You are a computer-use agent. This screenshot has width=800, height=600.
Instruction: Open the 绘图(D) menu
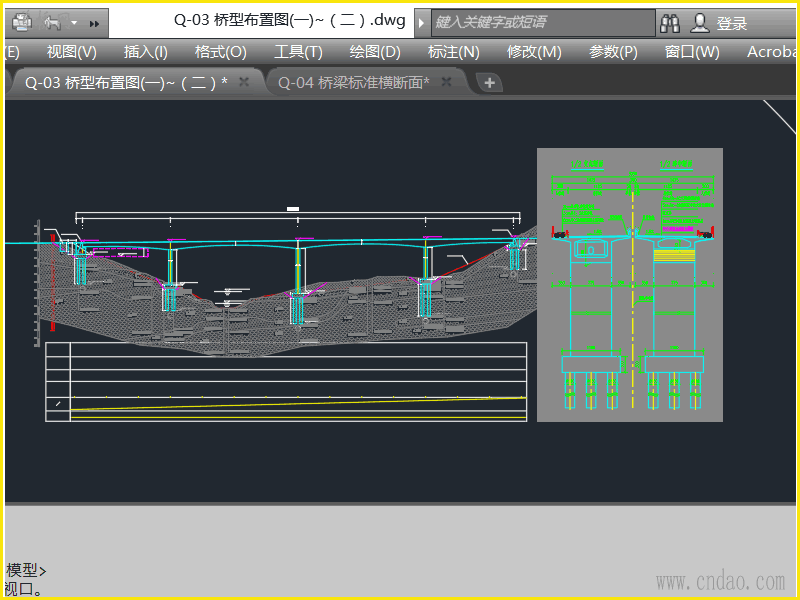click(x=375, y=52)
